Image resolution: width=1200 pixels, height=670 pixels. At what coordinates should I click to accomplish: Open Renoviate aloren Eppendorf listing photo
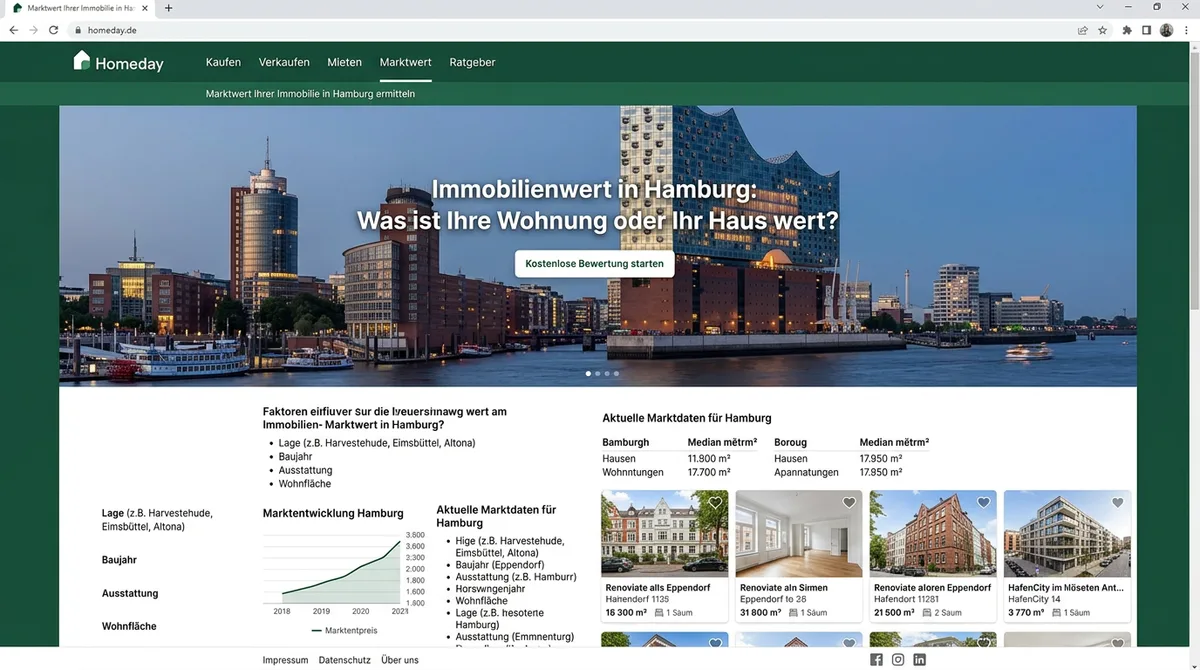933,533
